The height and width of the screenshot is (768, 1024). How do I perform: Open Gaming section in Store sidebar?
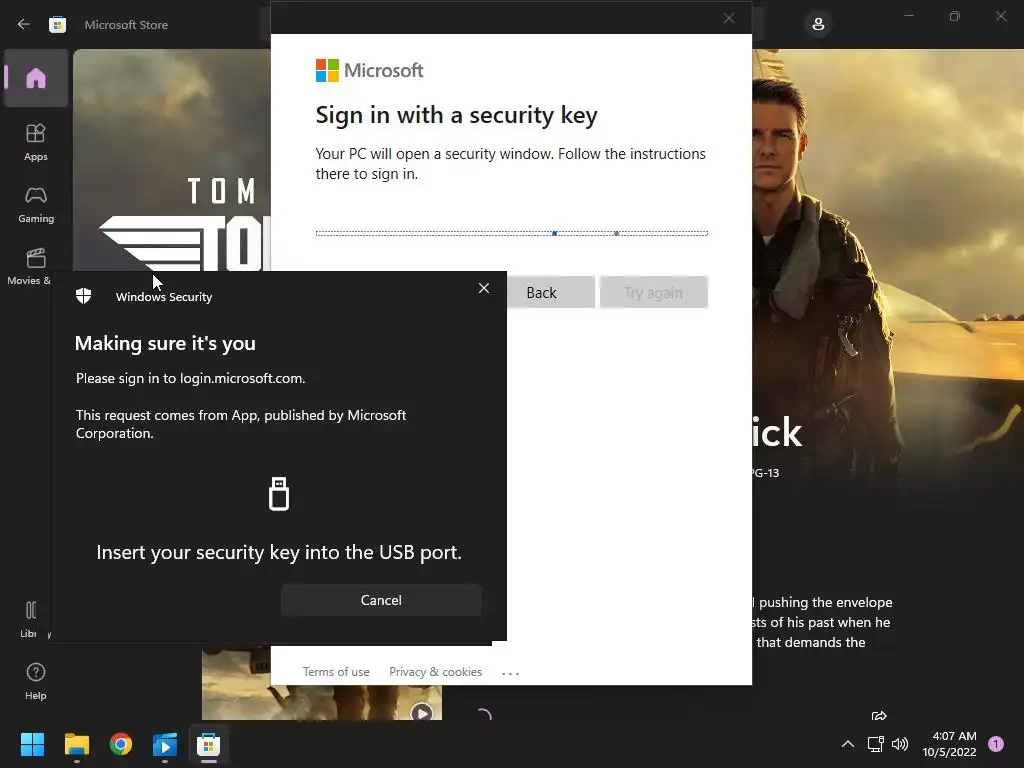(x=36, y=204)
